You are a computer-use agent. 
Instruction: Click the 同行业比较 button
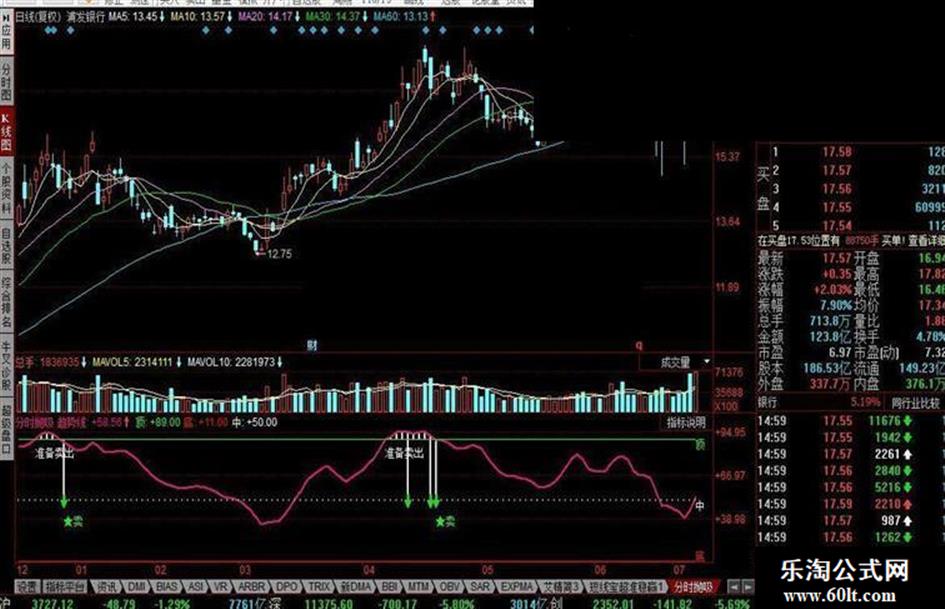click(915, 402)
